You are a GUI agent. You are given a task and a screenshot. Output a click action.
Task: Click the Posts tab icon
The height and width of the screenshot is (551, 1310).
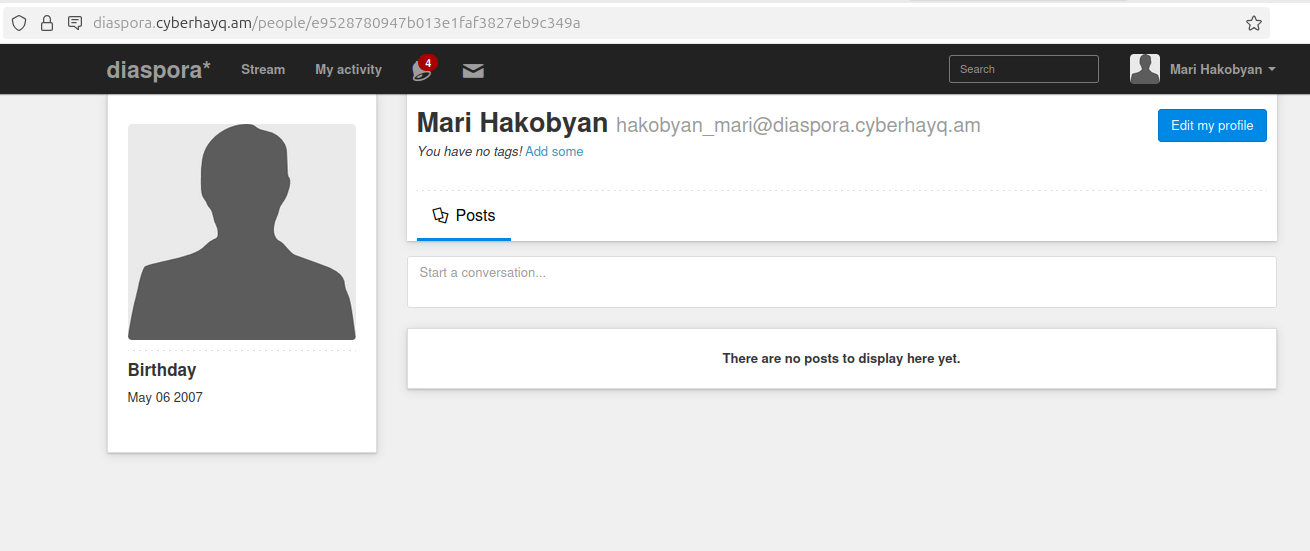[x=440, y=215]
